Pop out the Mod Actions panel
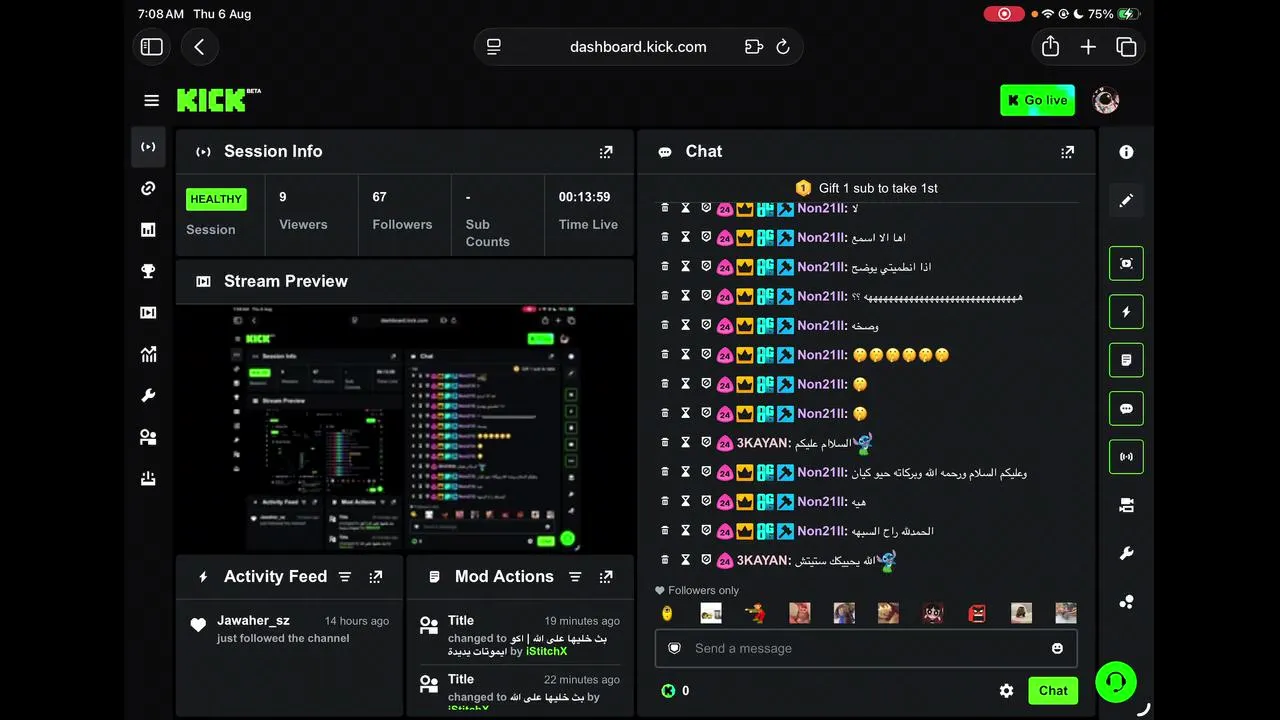This screenshot has height=720, width=1280. 606,577
